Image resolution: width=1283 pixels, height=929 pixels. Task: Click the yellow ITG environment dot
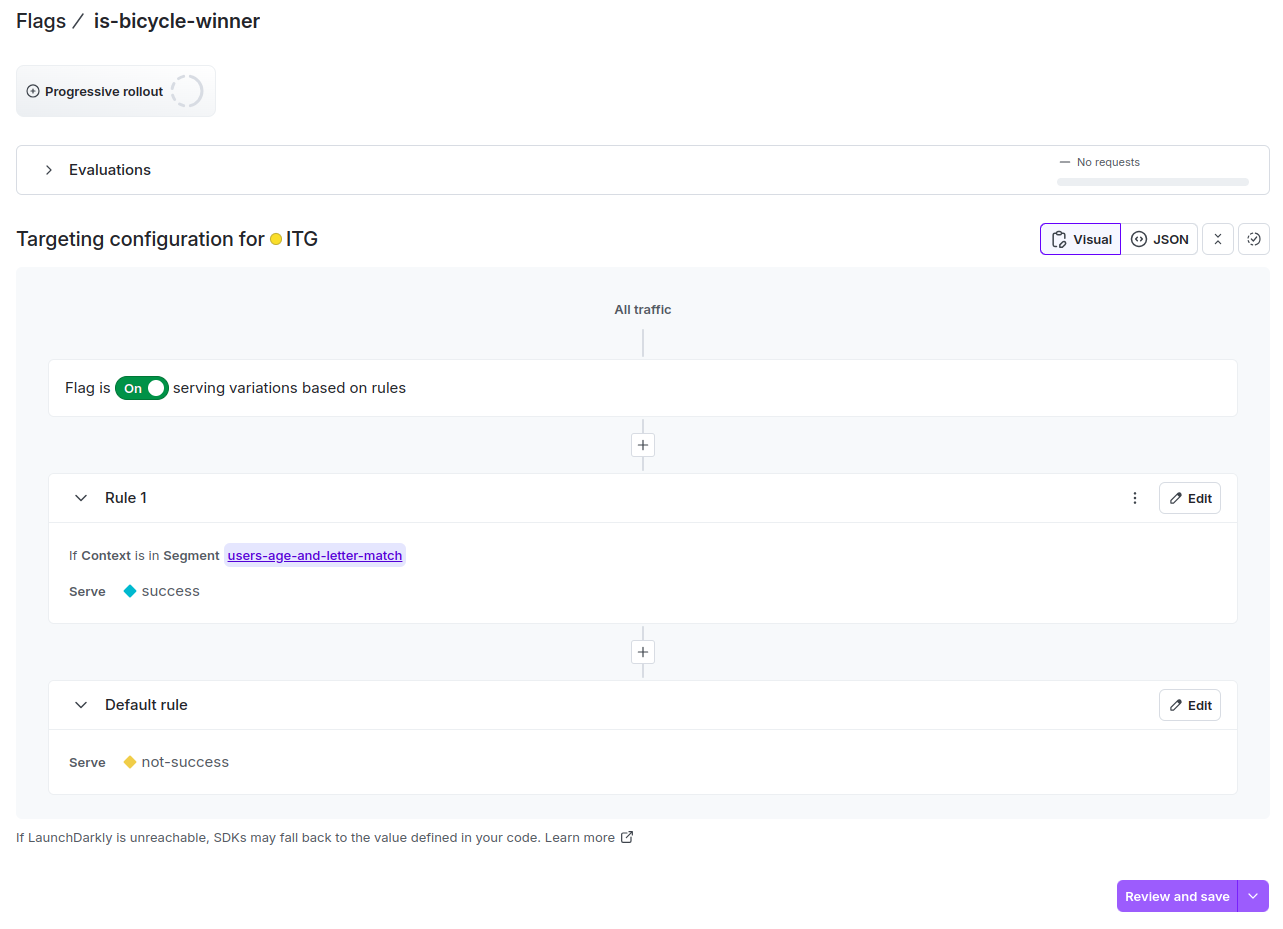point(276,240)
